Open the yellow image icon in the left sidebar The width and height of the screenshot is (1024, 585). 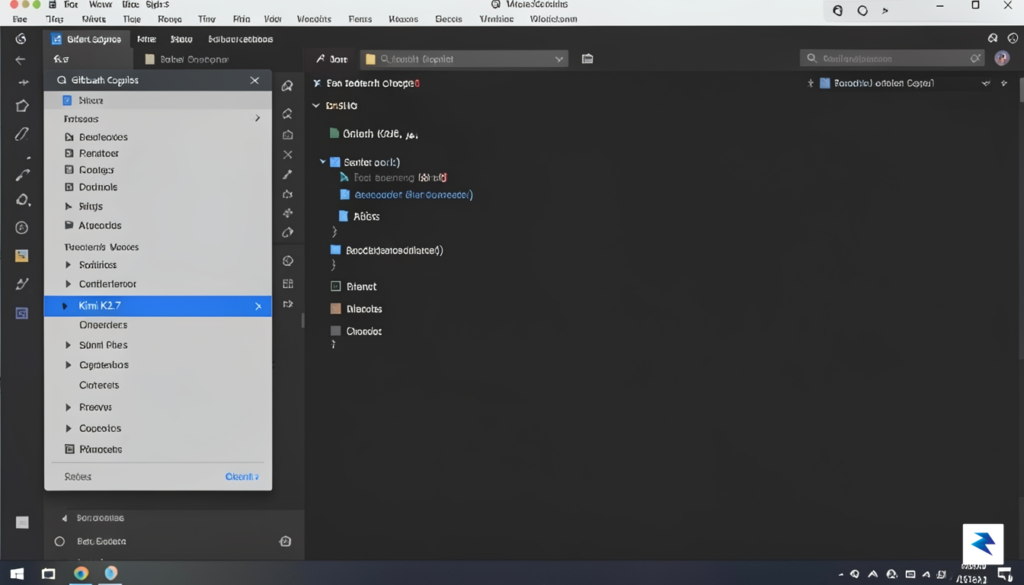(22, 255)
